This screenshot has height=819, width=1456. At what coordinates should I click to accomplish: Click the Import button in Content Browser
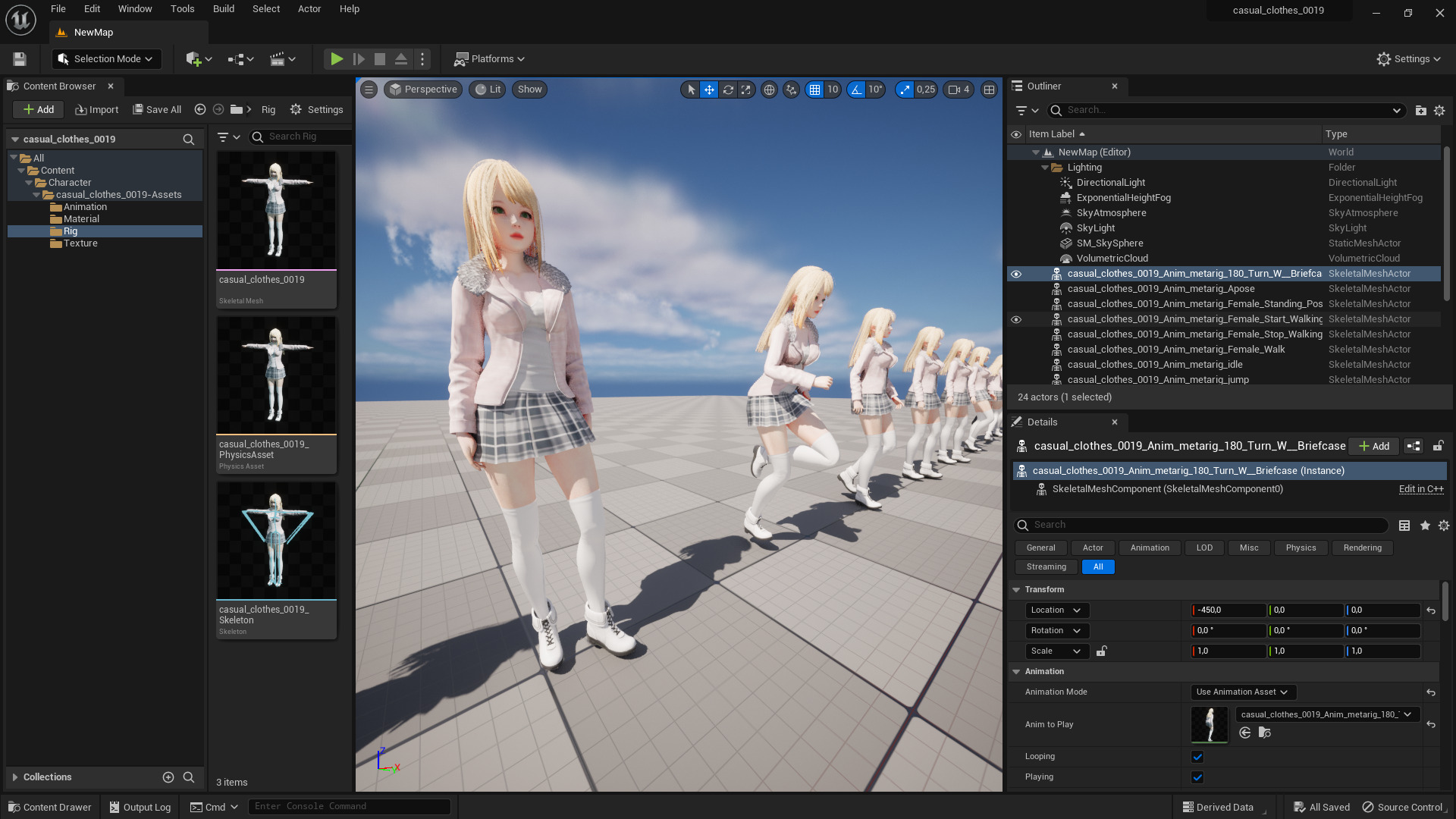[x=97, y=110]
